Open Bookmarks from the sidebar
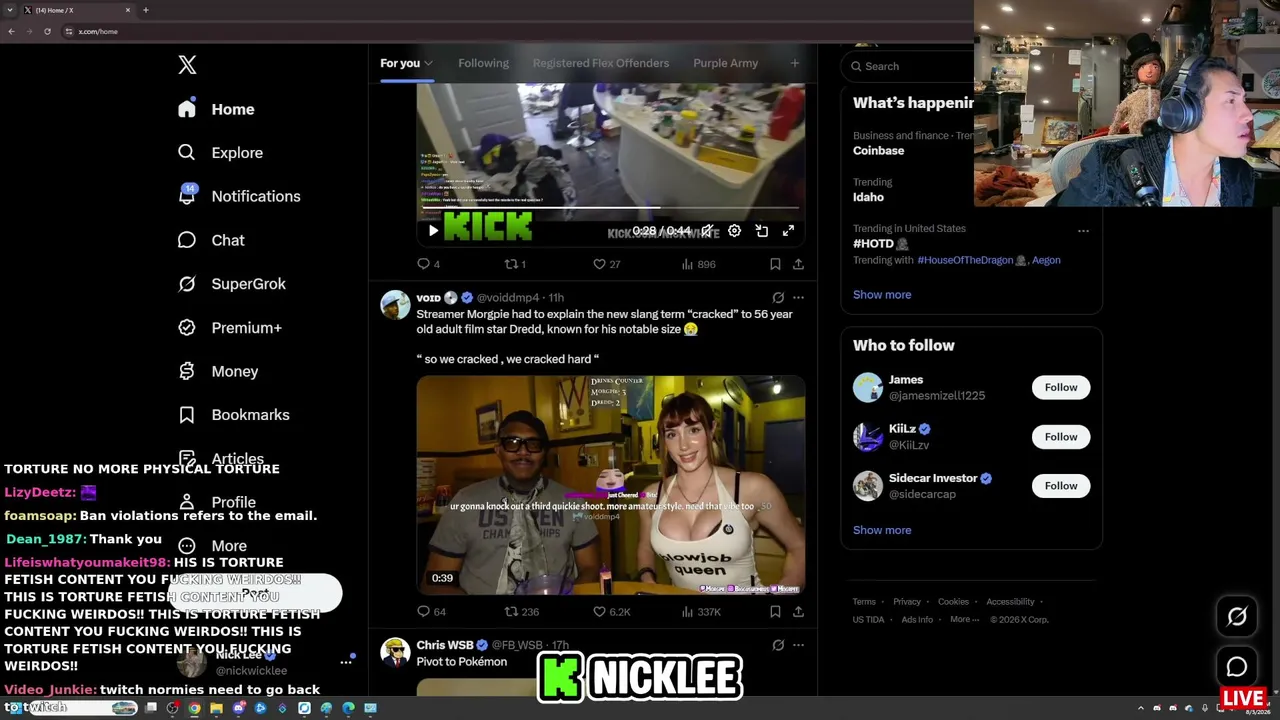Image resolution: width=1280 pixels, height=720 pixels. (234, 415)
